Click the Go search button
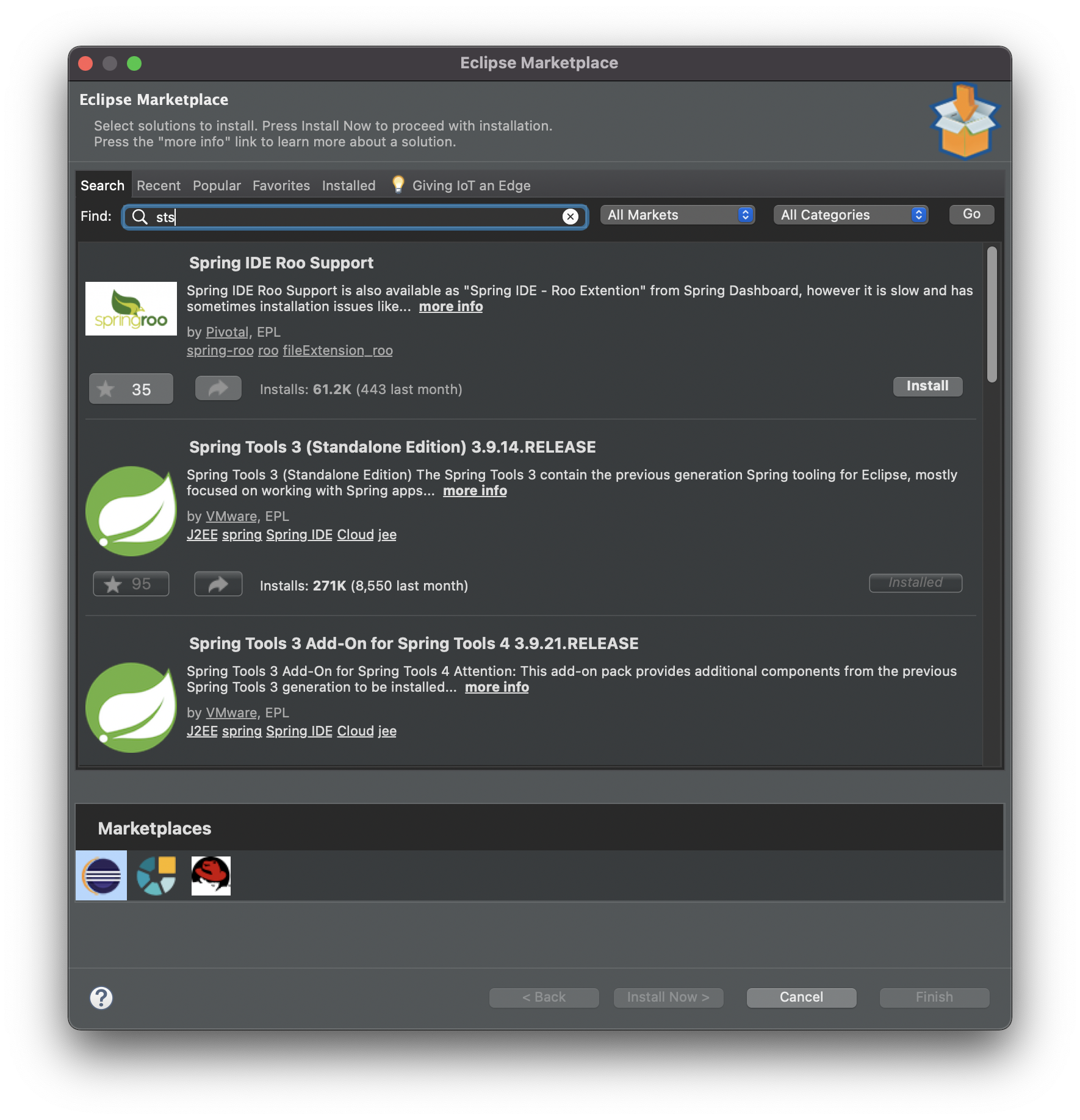The width and height of the screenshot is (1080, 1120). pyautogui.click(x=971, y=214)
